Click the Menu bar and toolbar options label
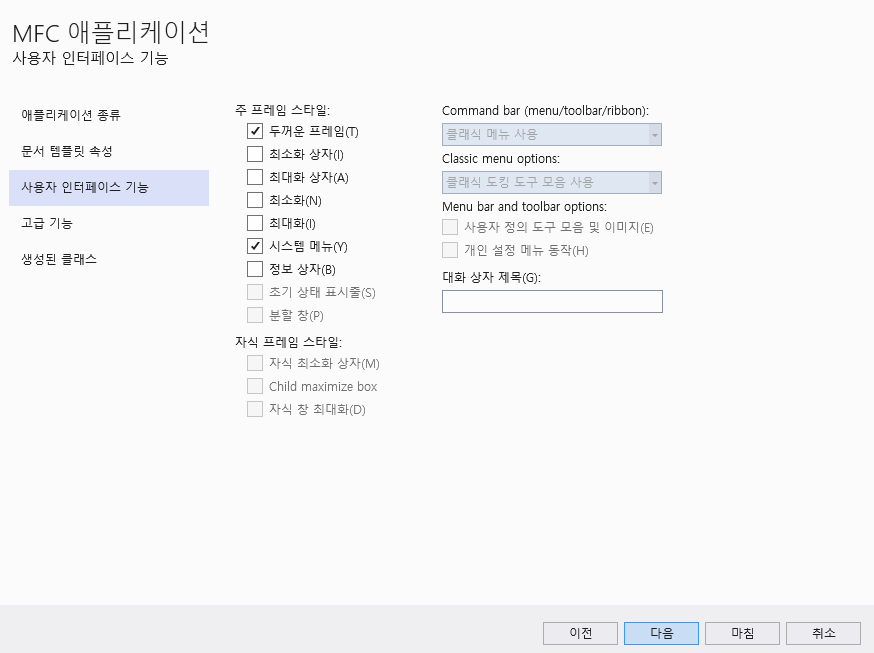 coord(525,207)
